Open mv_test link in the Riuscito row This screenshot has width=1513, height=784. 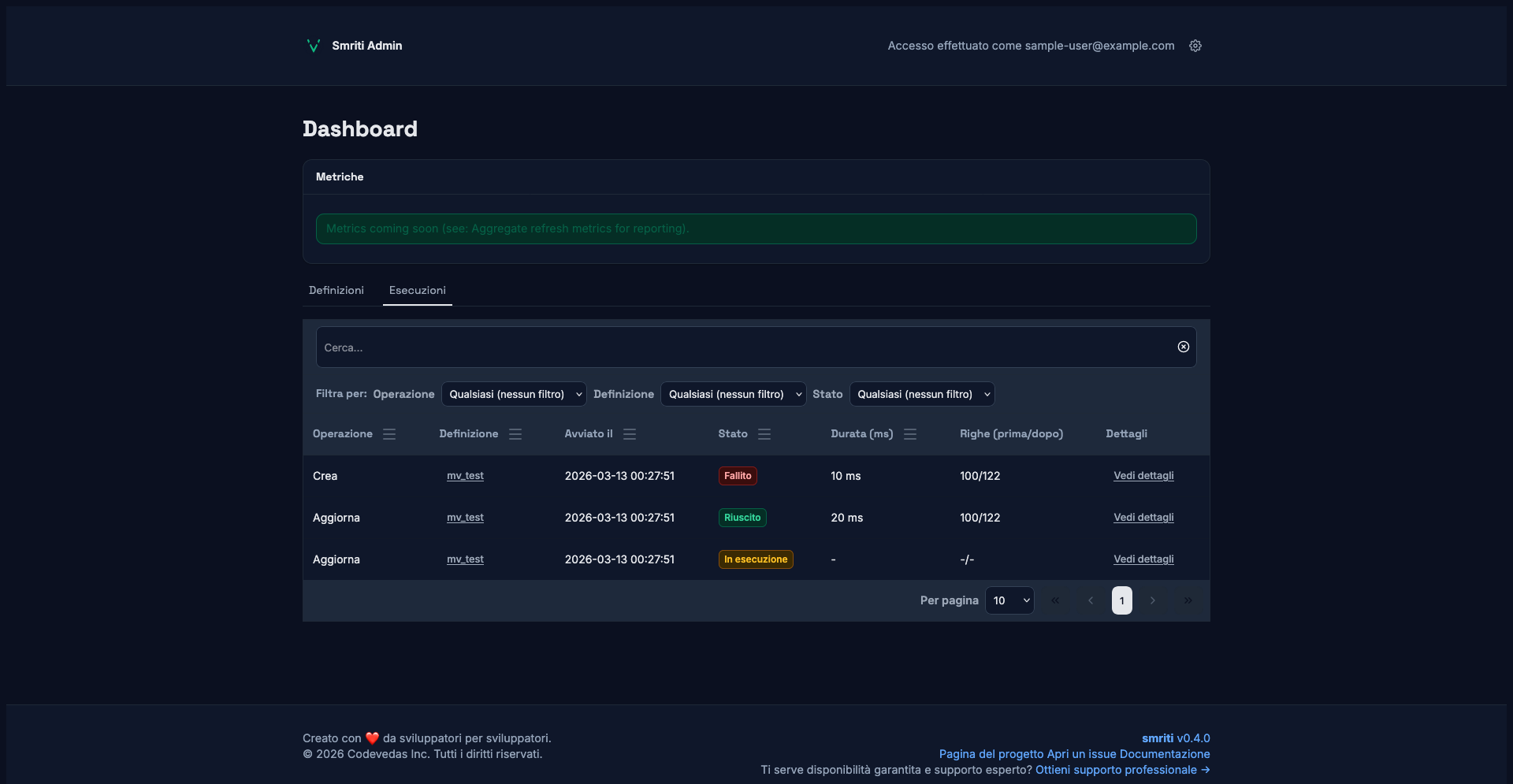tap(465, 518)
